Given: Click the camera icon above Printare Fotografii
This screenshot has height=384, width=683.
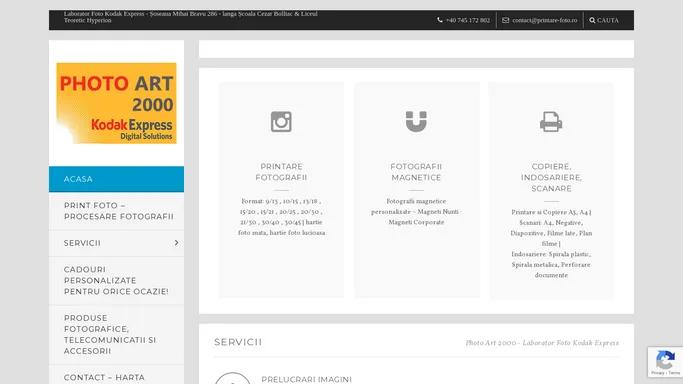Looking at the screenshot, I should (x=281, y=121).
